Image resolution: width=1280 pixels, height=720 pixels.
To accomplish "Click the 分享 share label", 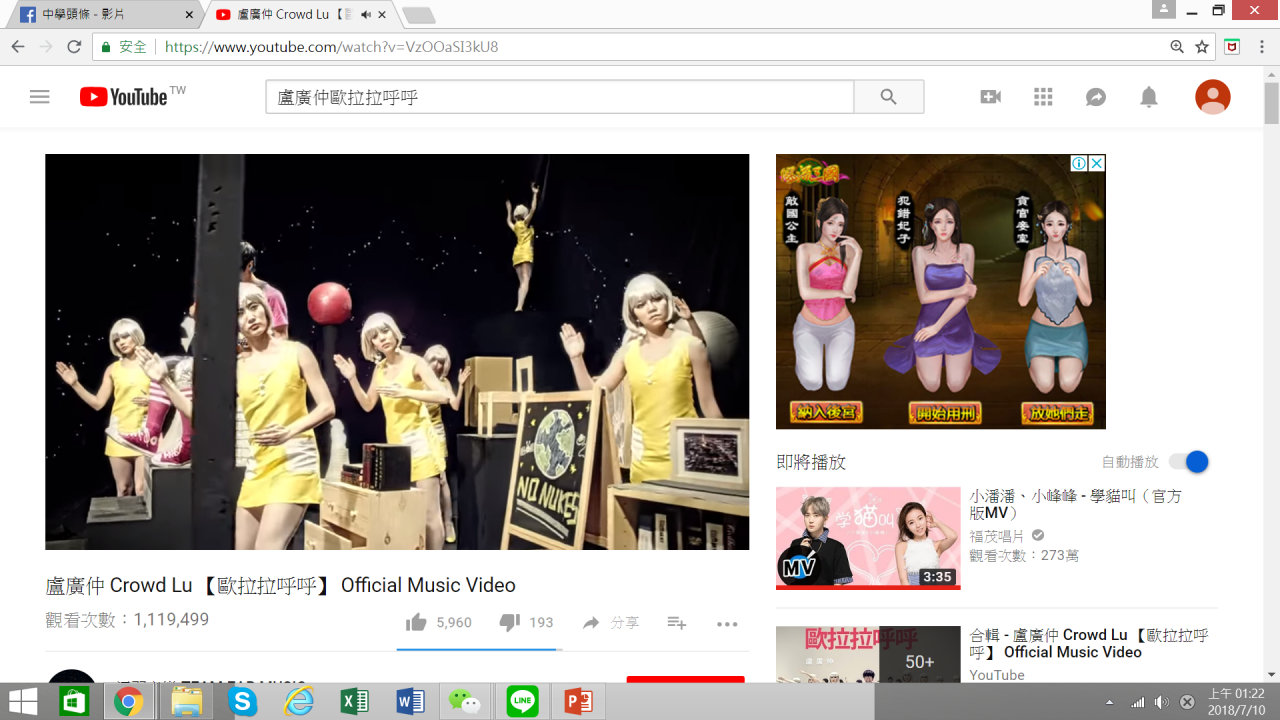I will (x=625, y=622).
